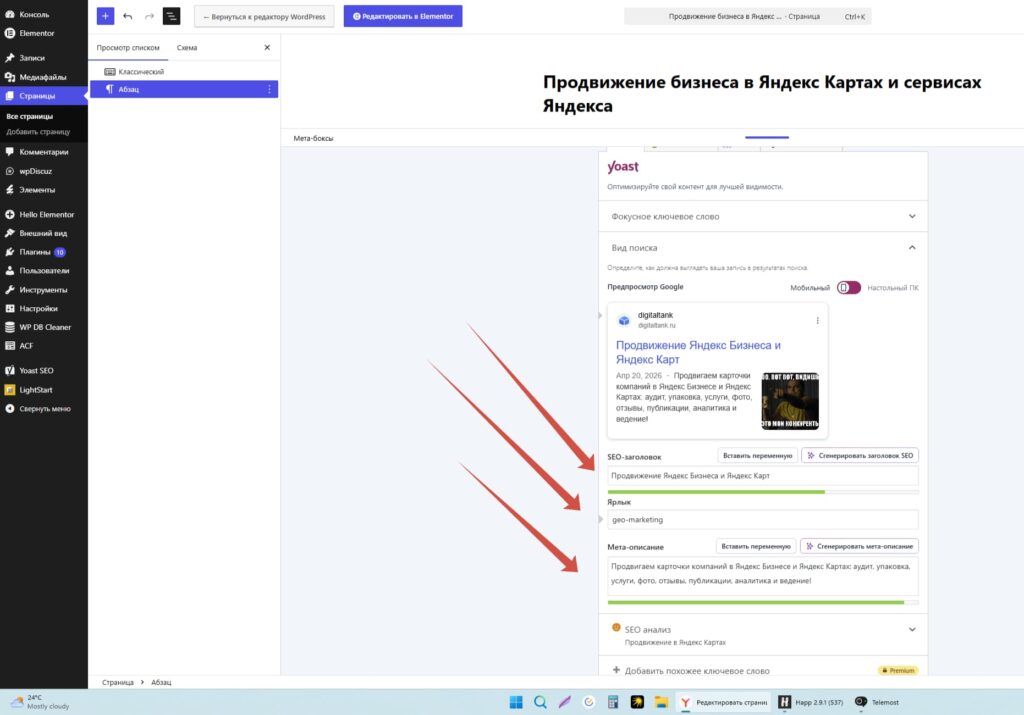Select the Абзац block in list view
The height and width of the screenshot is (715, 1024).
184,89
